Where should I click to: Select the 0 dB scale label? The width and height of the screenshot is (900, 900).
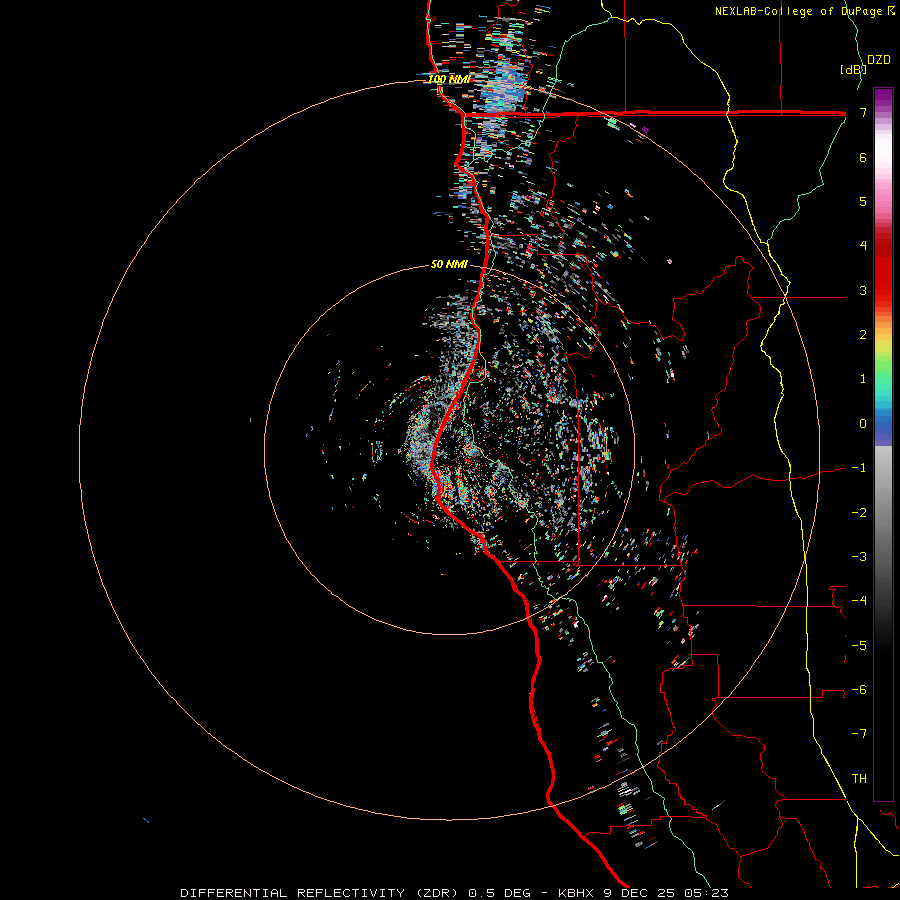coord(863,424)
